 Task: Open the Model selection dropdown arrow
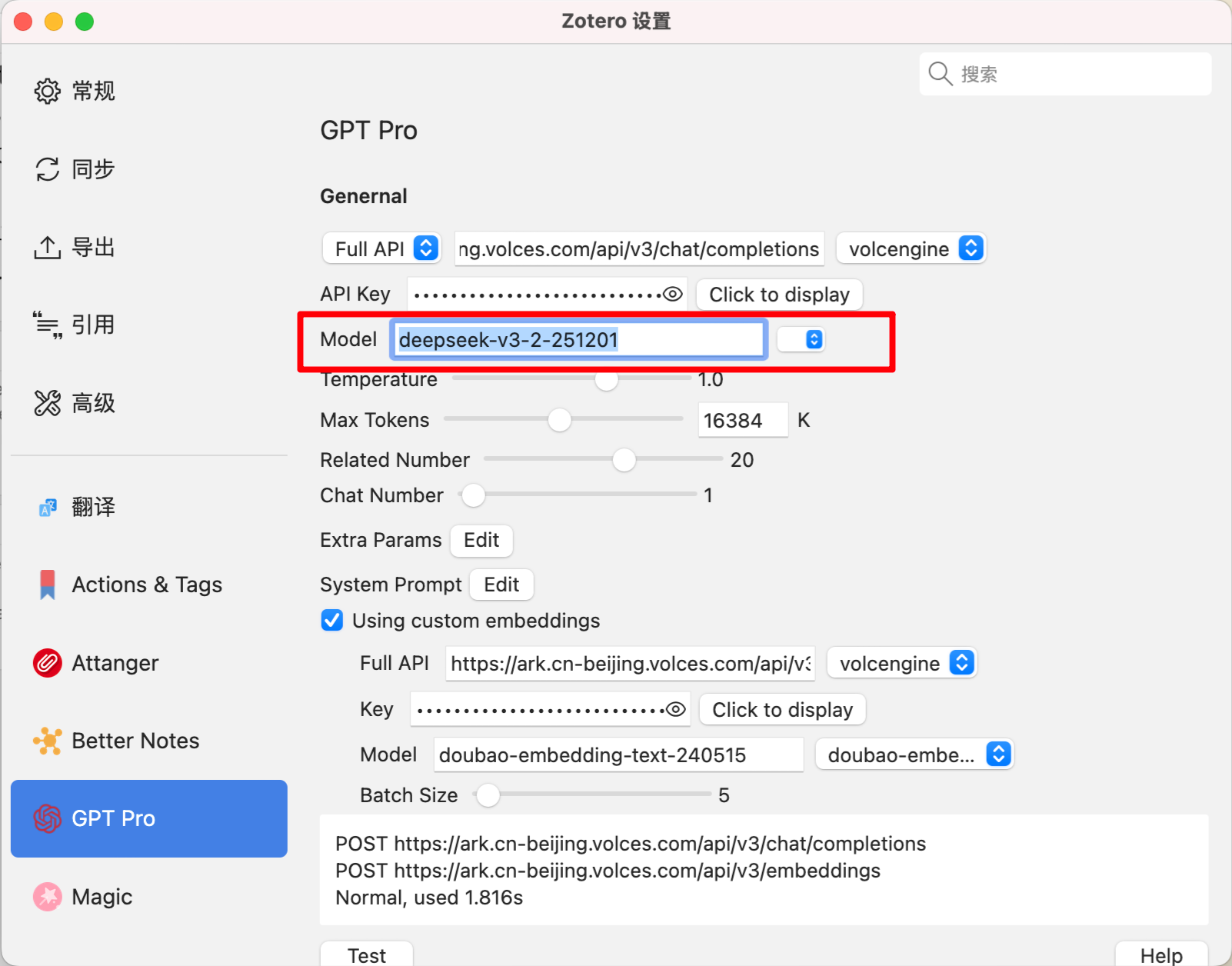(x=801, y=339)
